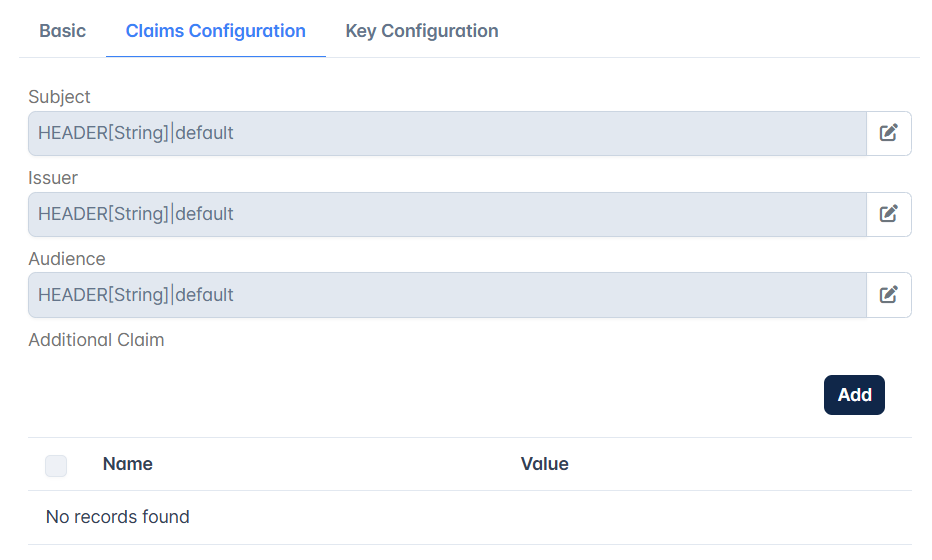Click the No records found row
932x560 pixels.
(470, 517)
